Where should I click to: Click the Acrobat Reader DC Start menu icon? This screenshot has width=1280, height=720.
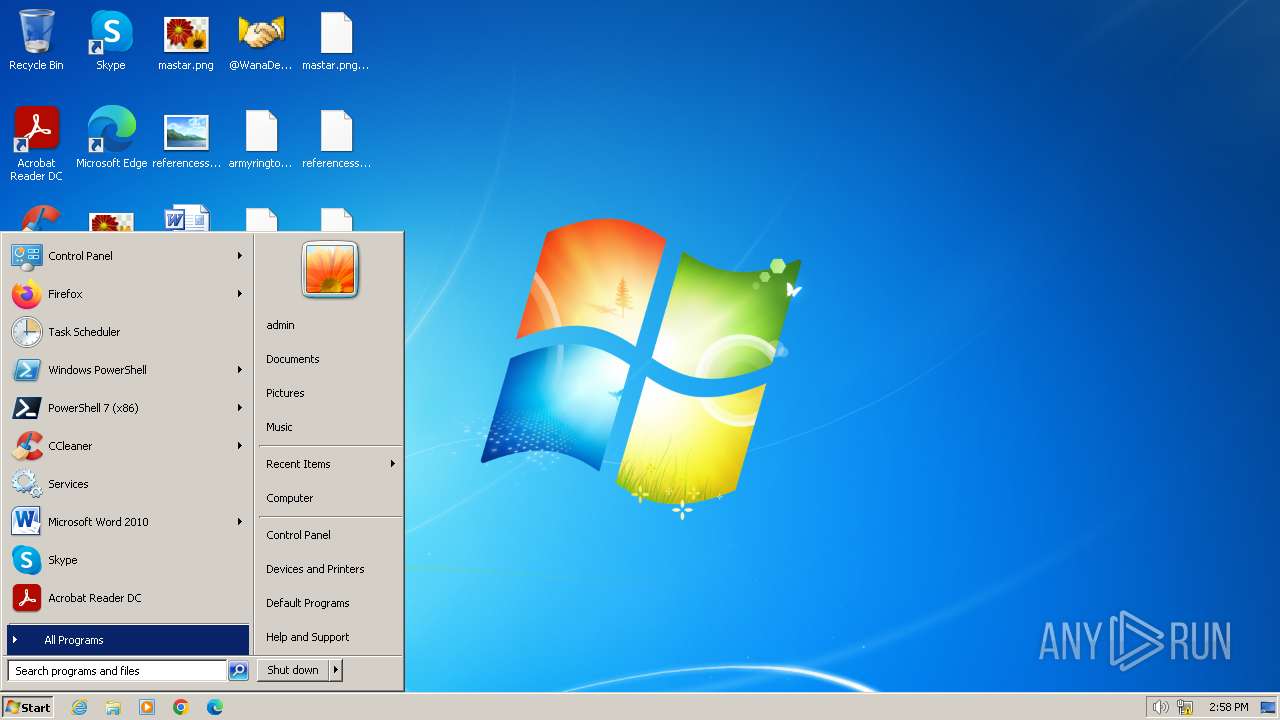(x=26, y=598)
